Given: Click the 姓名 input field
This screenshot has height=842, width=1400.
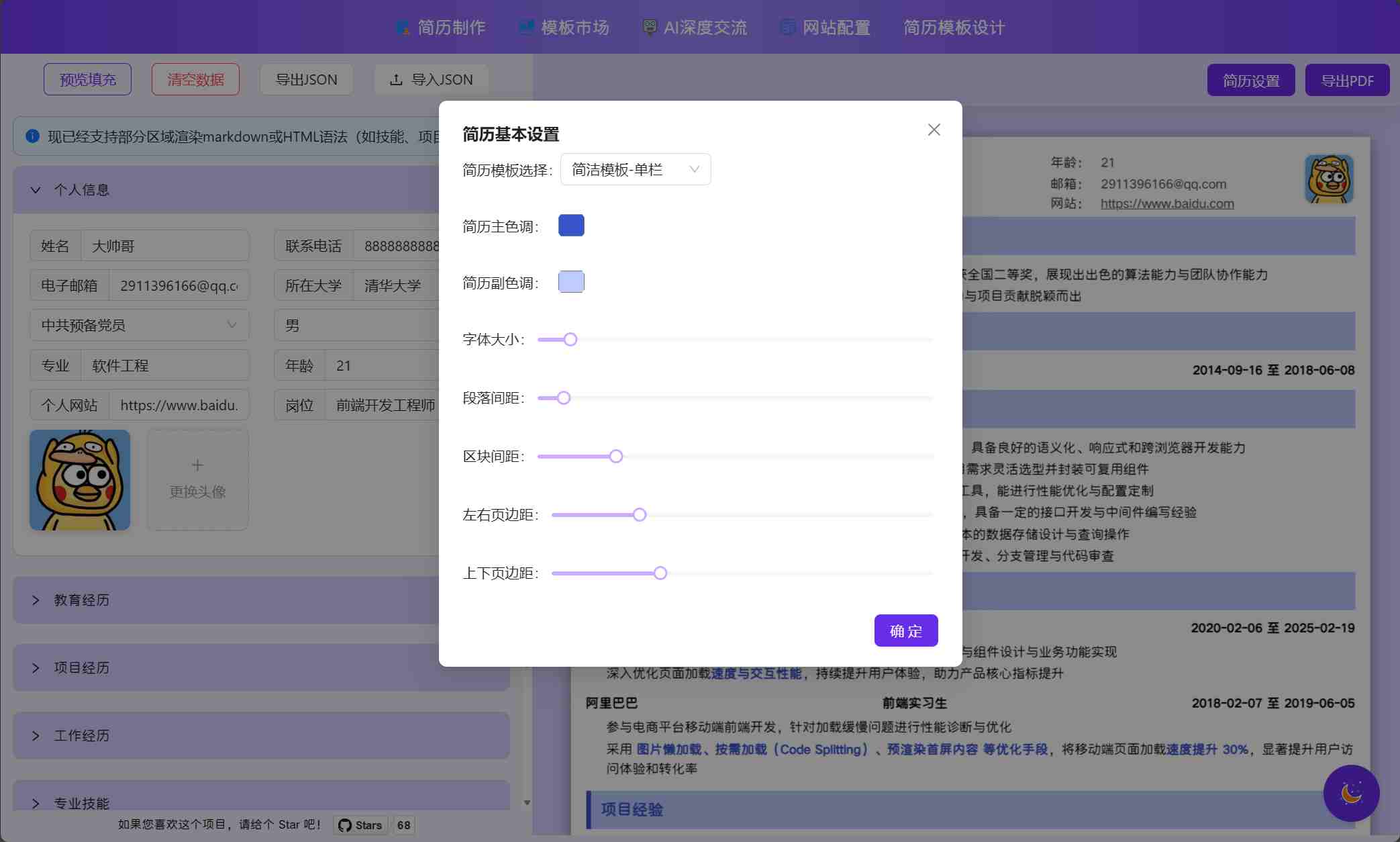Looking at the screenshot, I should (x=164, y=246).
